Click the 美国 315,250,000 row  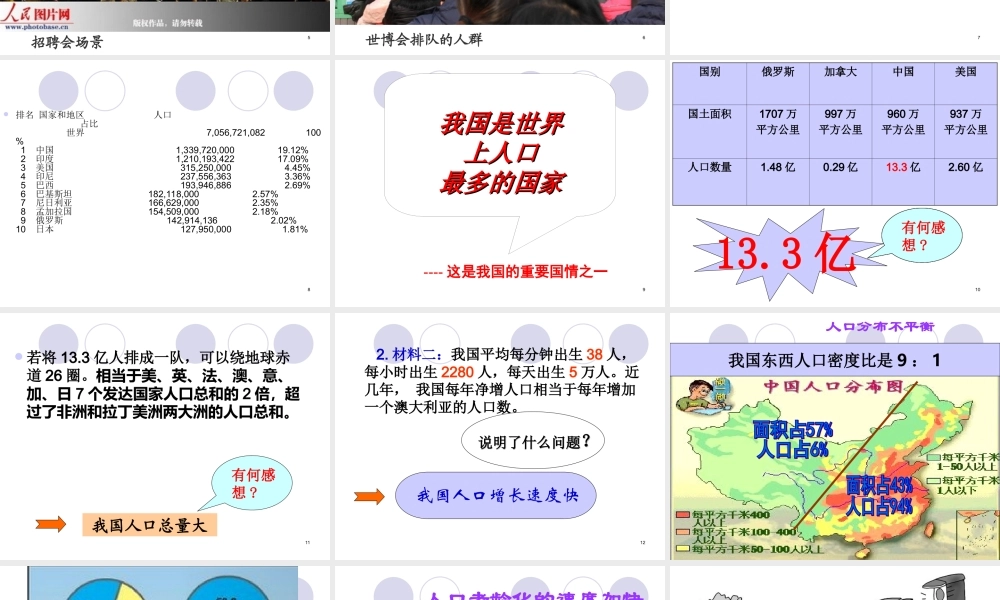(x=165, y=168)
